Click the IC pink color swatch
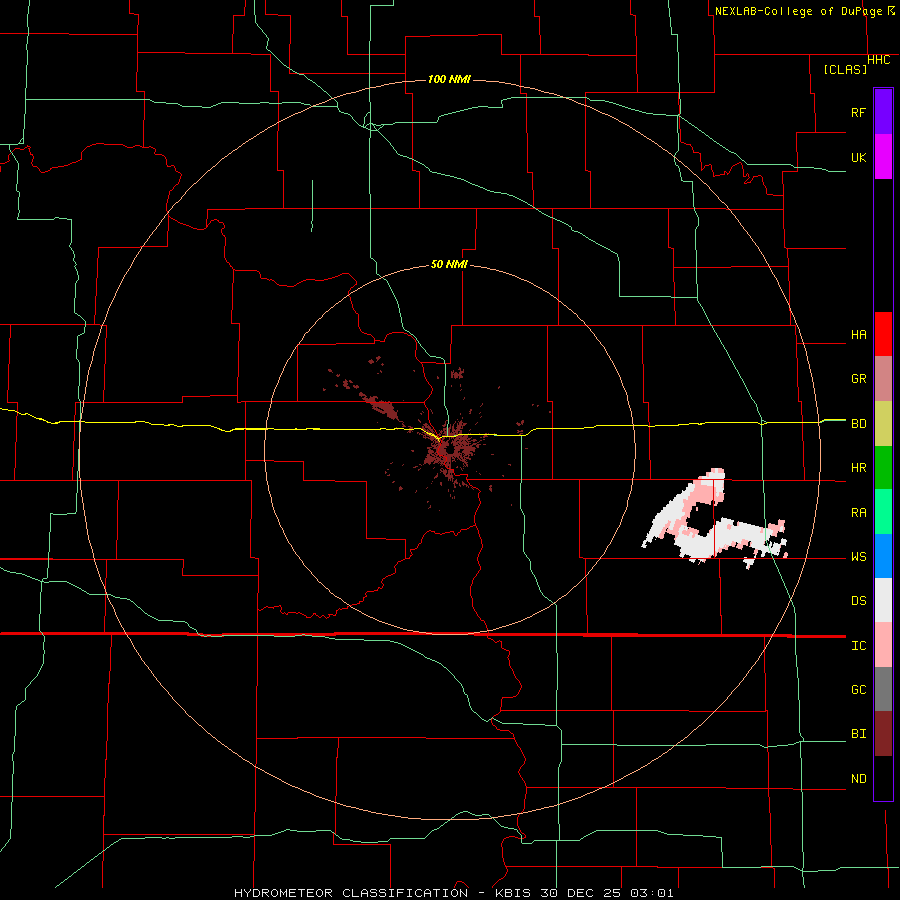The image size is (900, 900). [883, 645]
